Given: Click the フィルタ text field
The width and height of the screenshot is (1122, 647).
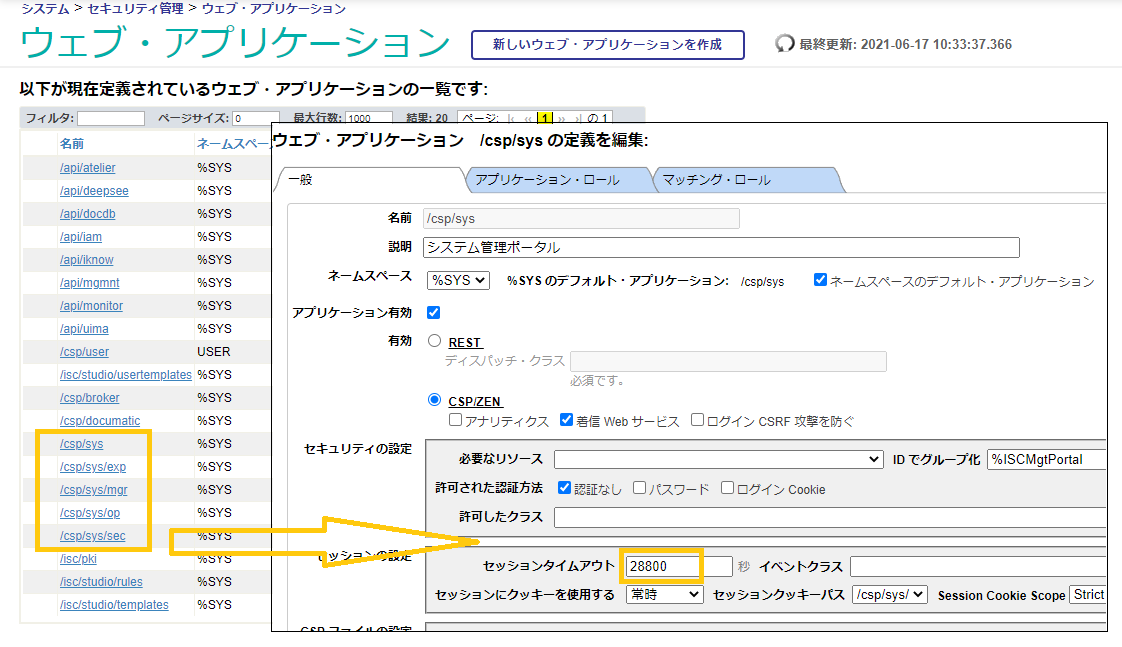Looking at the screenshot, I should [x=111, y=118].
